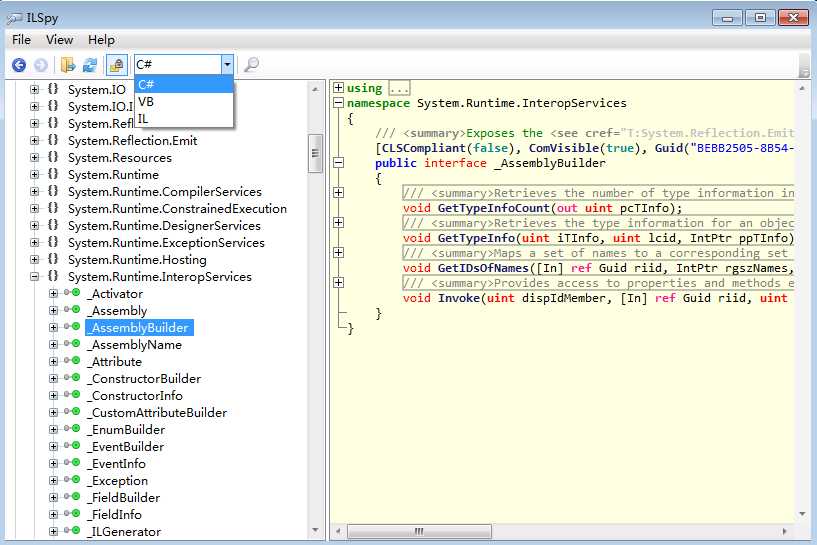Screen dimensions: 817x545
Task: Expand the _AssemblyBuilder interface node
Action: coord(53,328)
